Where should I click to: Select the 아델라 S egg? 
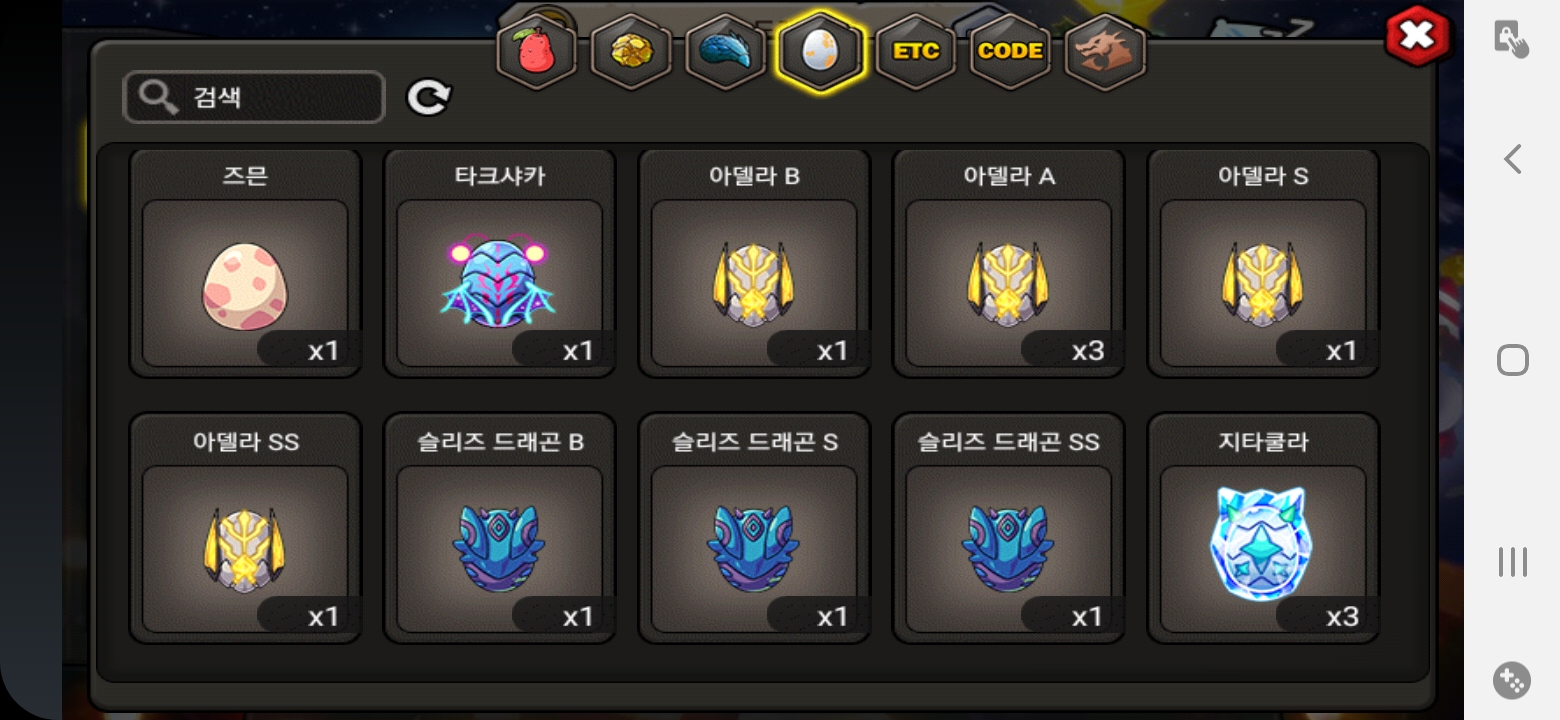(x=1263, y=263)
